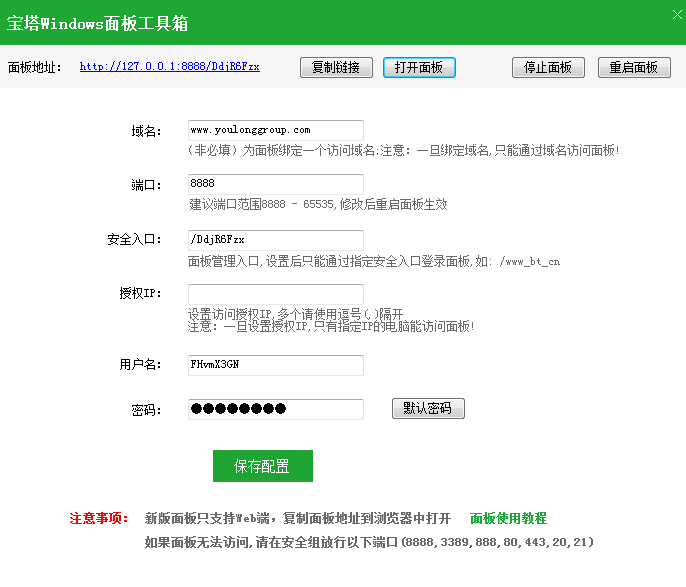Image resolution: width=686 pixels, height=587 pixels.
Task: Click the 复制链接 button
Action: 336,67
